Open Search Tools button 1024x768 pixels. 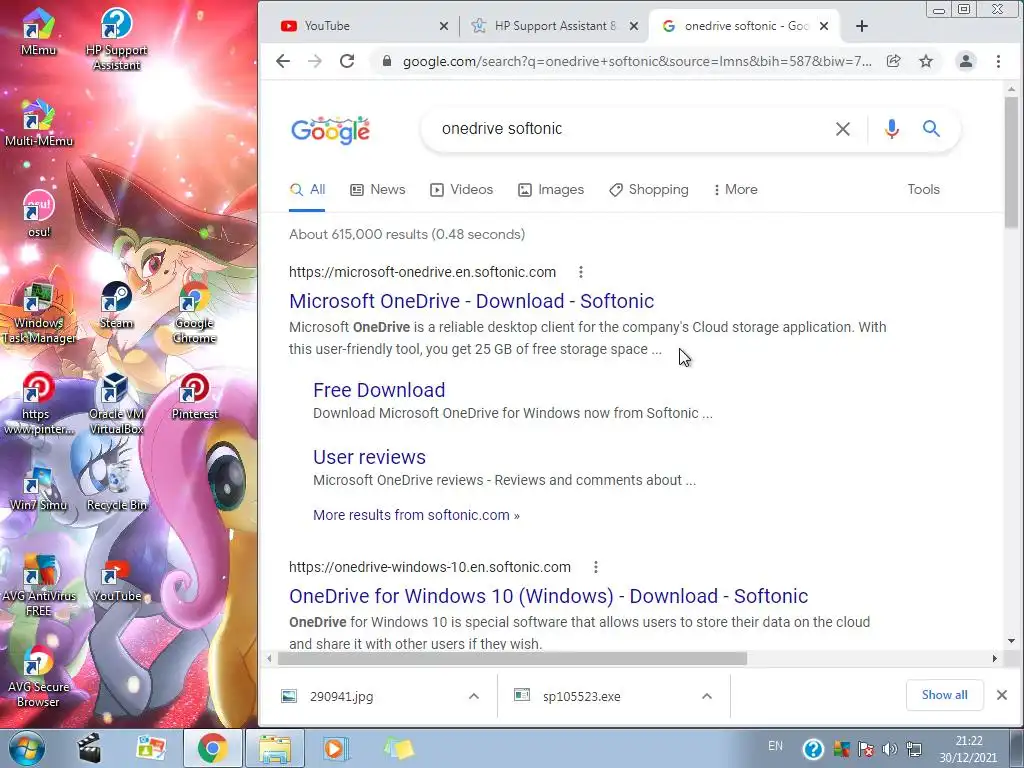(x=923, y=189)
